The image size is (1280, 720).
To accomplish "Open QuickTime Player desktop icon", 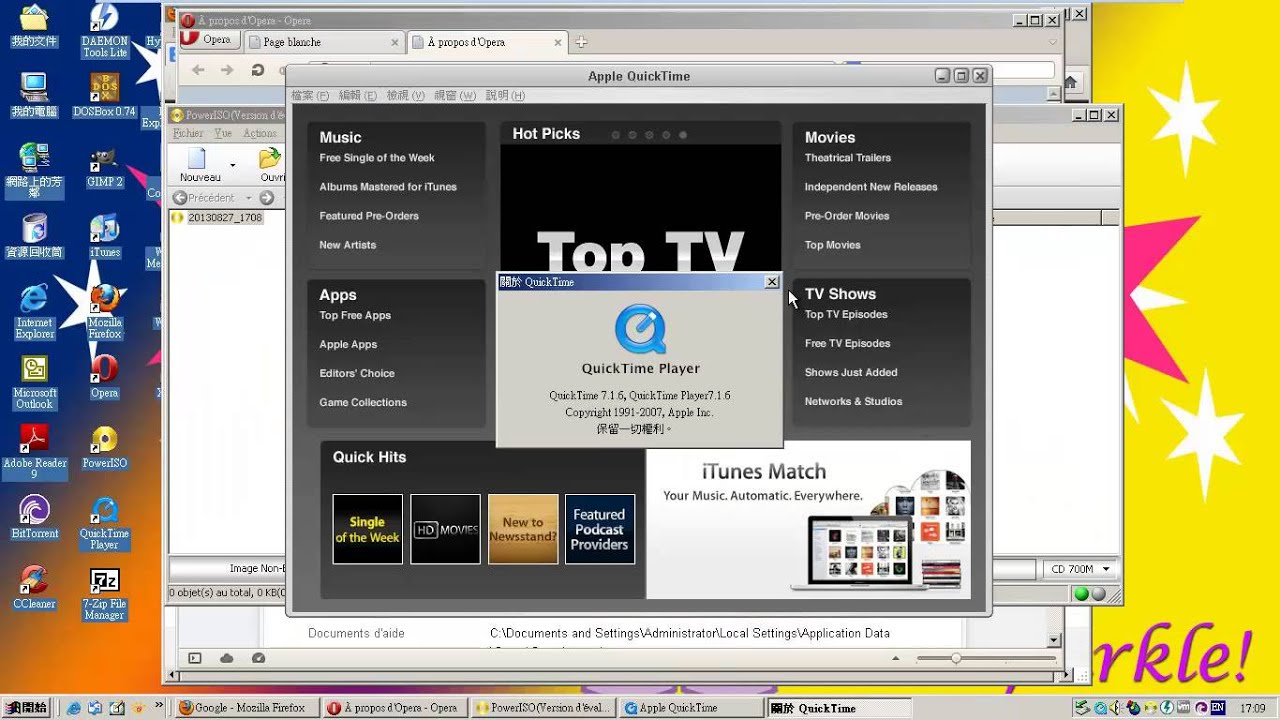I will 104,523.
